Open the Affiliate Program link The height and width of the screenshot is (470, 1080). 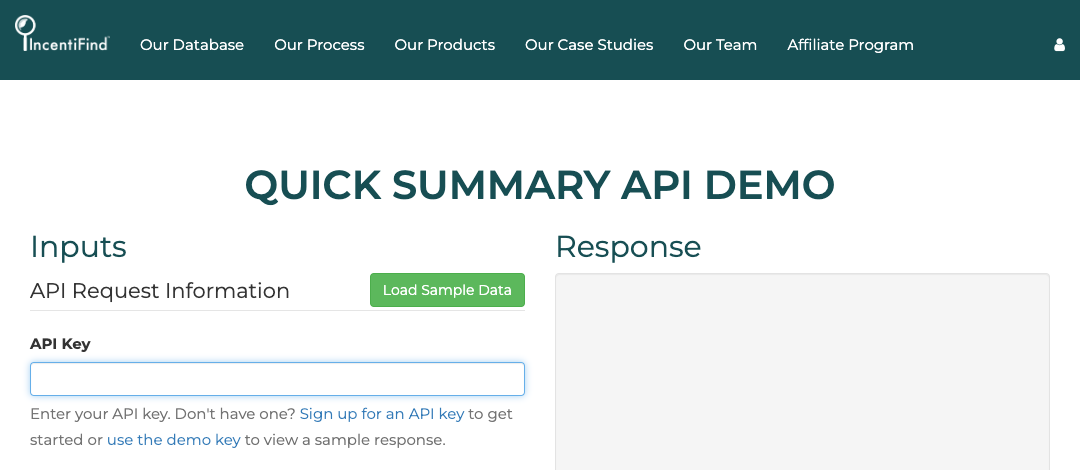click(851, 45)
